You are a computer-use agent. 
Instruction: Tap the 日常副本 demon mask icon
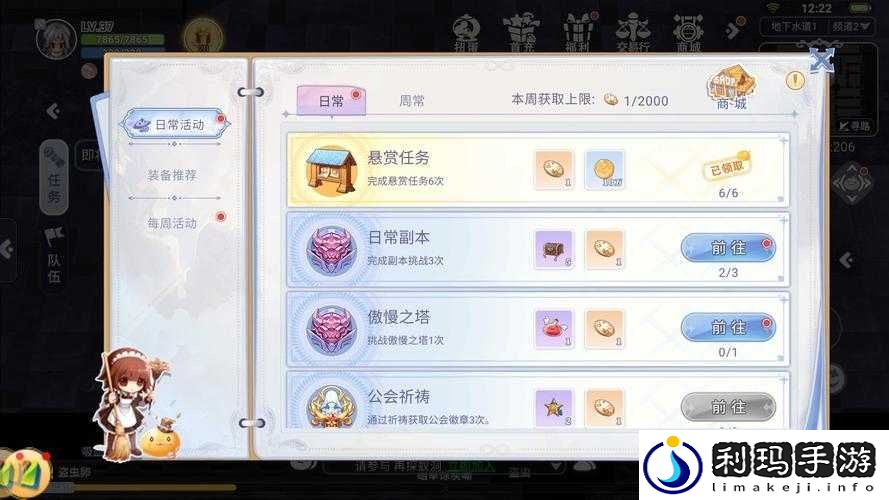332,250
